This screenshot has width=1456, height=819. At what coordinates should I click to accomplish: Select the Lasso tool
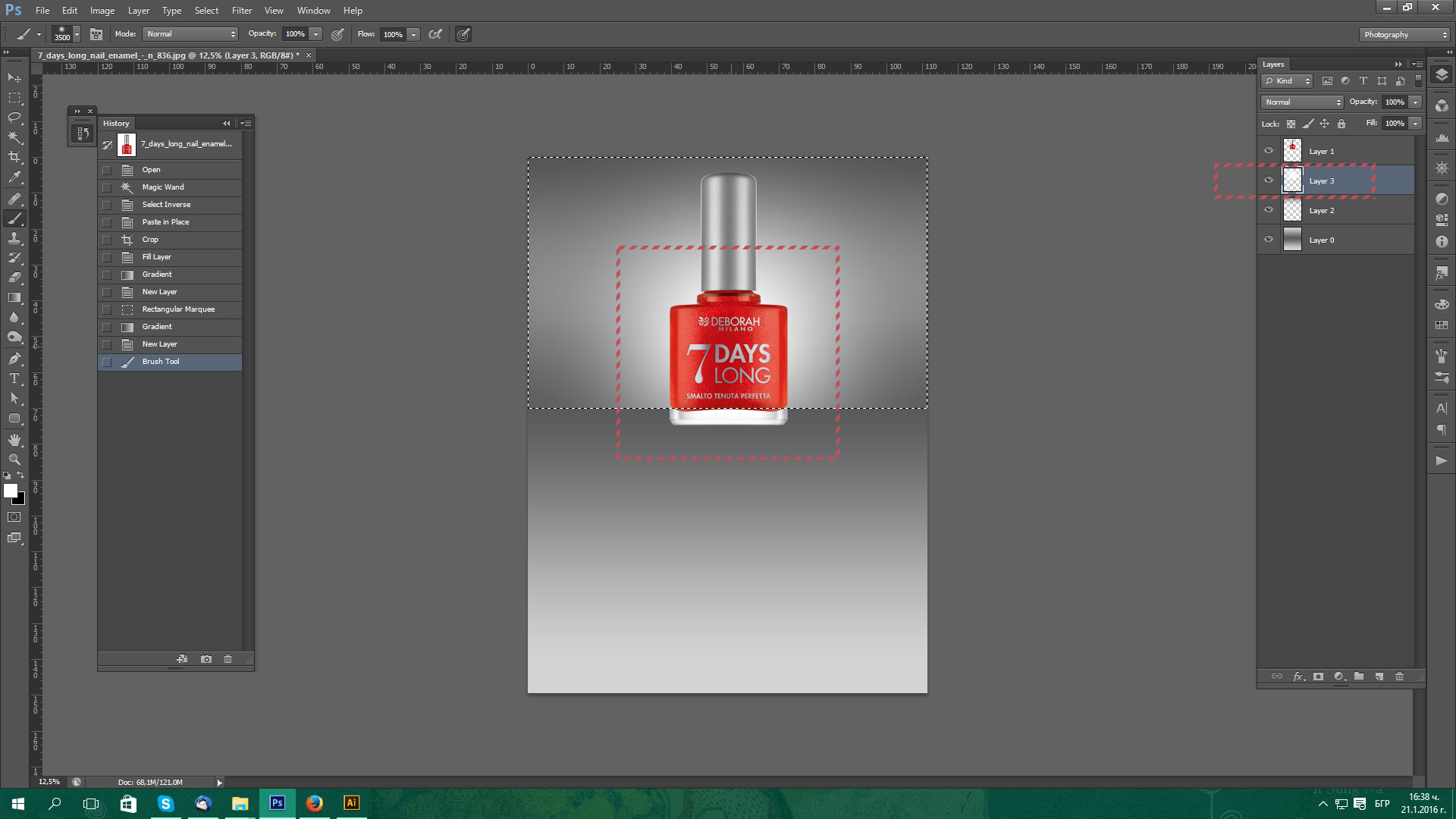14,117
